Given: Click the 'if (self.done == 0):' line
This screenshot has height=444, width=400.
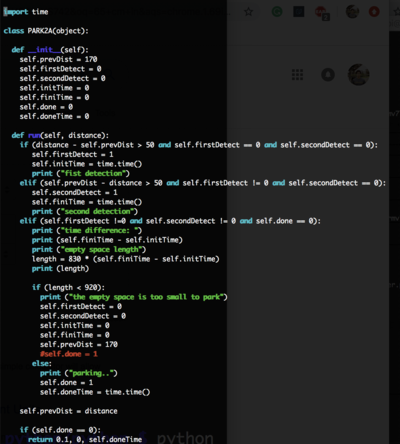Looking at the screenshot, I should tap(60, 430).
